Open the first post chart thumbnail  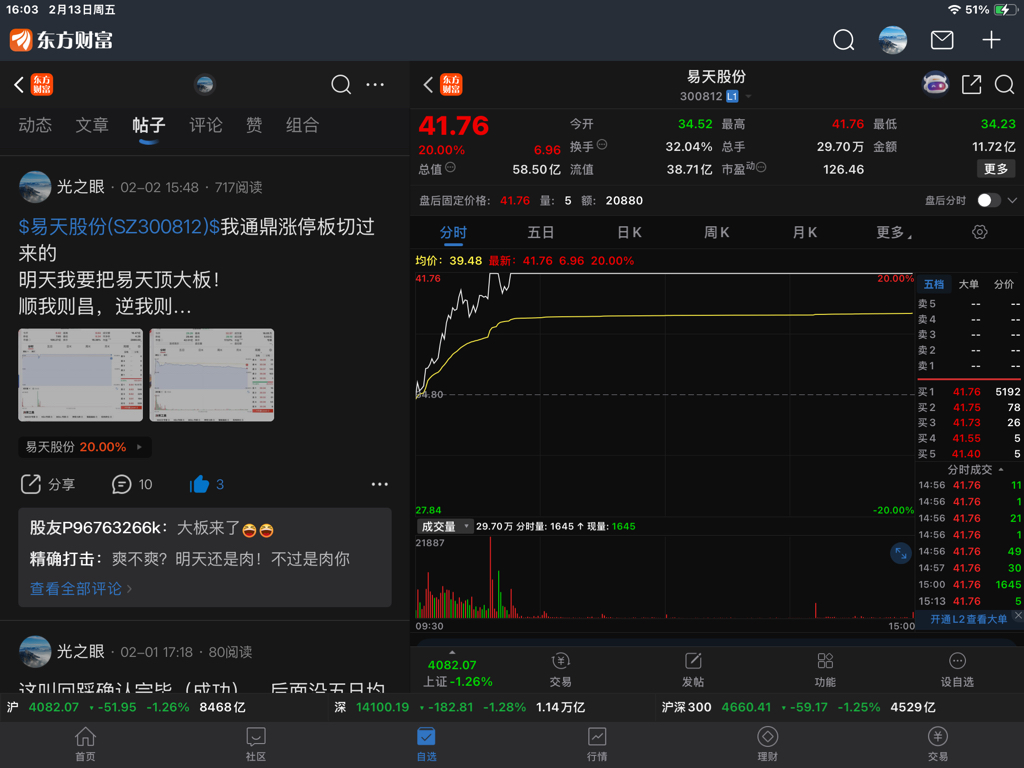point(80,375)
